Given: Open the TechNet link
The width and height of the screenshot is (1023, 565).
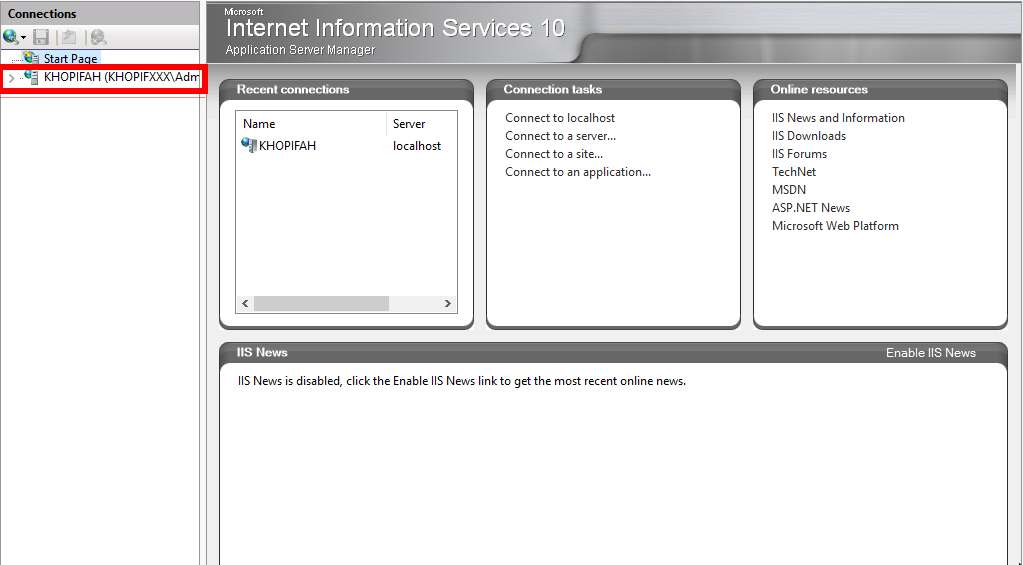Looking at the screenshot, I should point(794,172).
